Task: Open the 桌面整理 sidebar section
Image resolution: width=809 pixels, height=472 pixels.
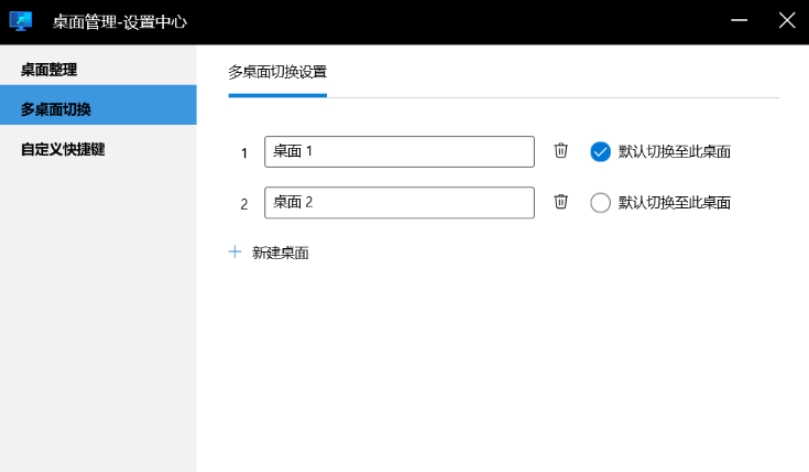Action: pyautogui.click(x=49, y=70)
